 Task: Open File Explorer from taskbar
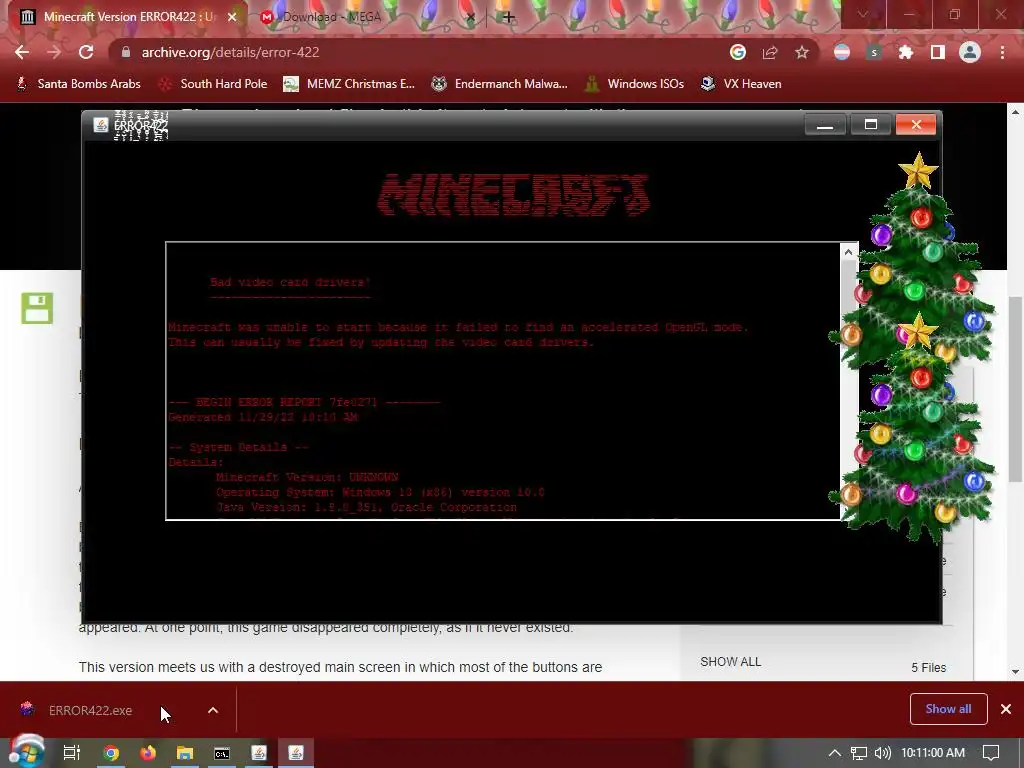tap(185, 753)
